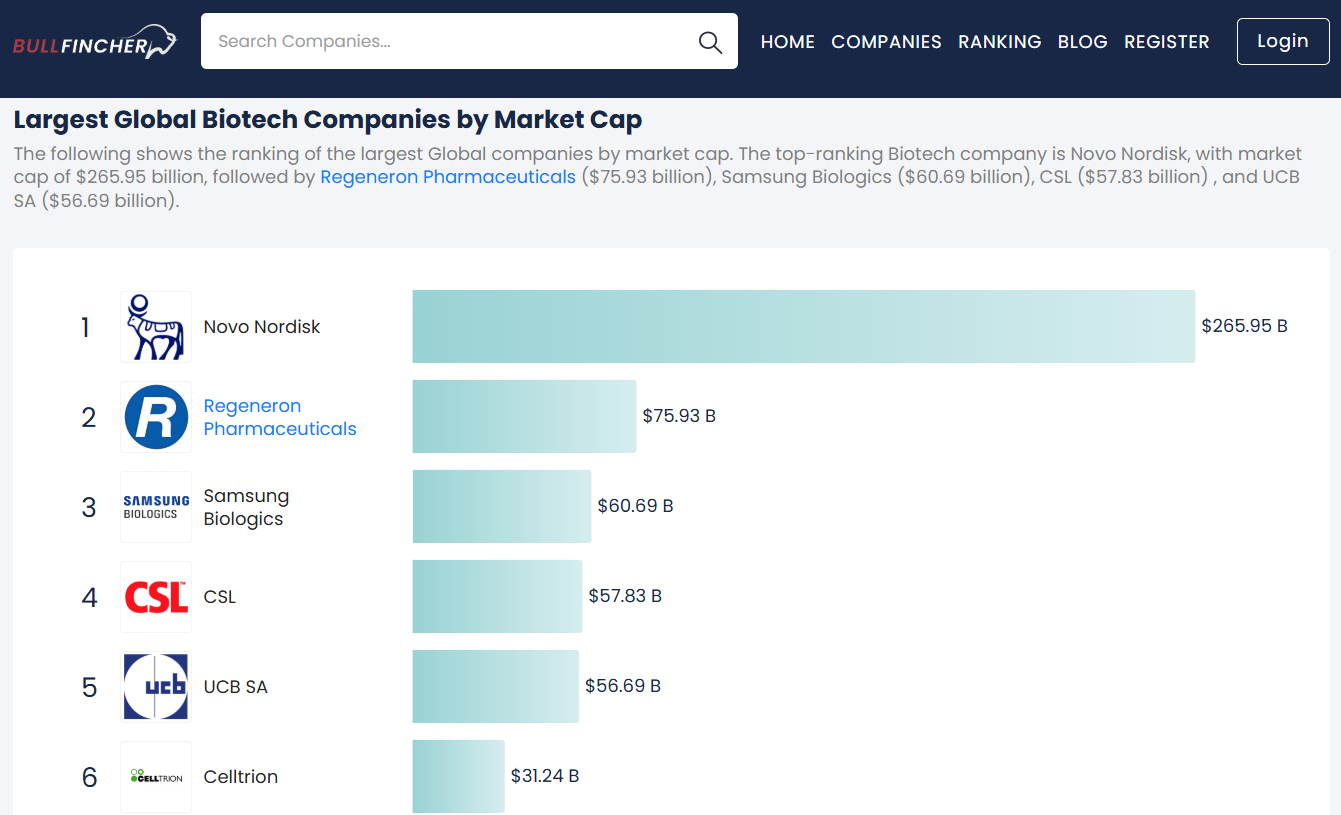Focus the Search Companies input field
Image resolution: width=1341 pixels, height=815 pixels.
[450, 42]
